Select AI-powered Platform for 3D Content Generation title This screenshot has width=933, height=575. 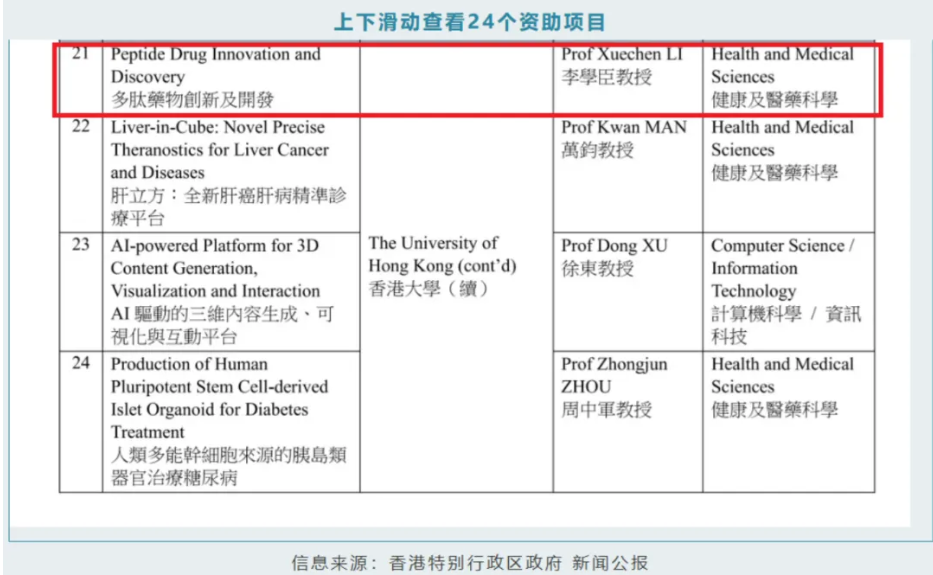coord(215,268)
